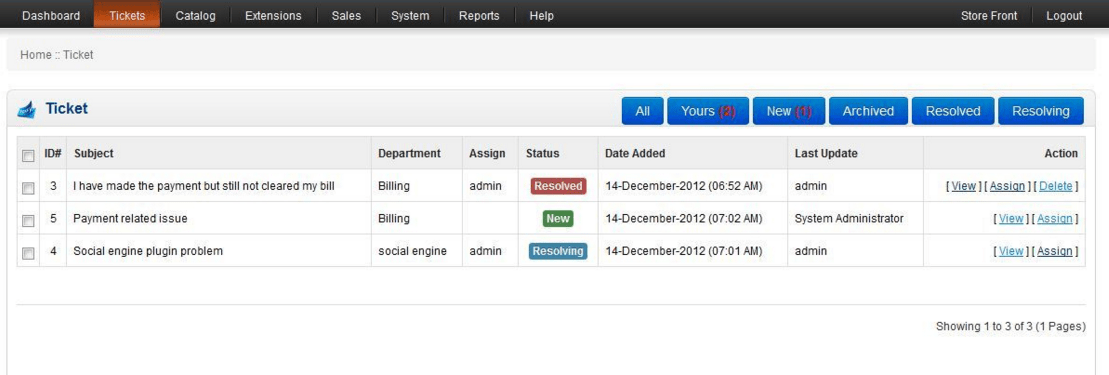Click the ticket icon beside Ticket heading

coord(27,110)
